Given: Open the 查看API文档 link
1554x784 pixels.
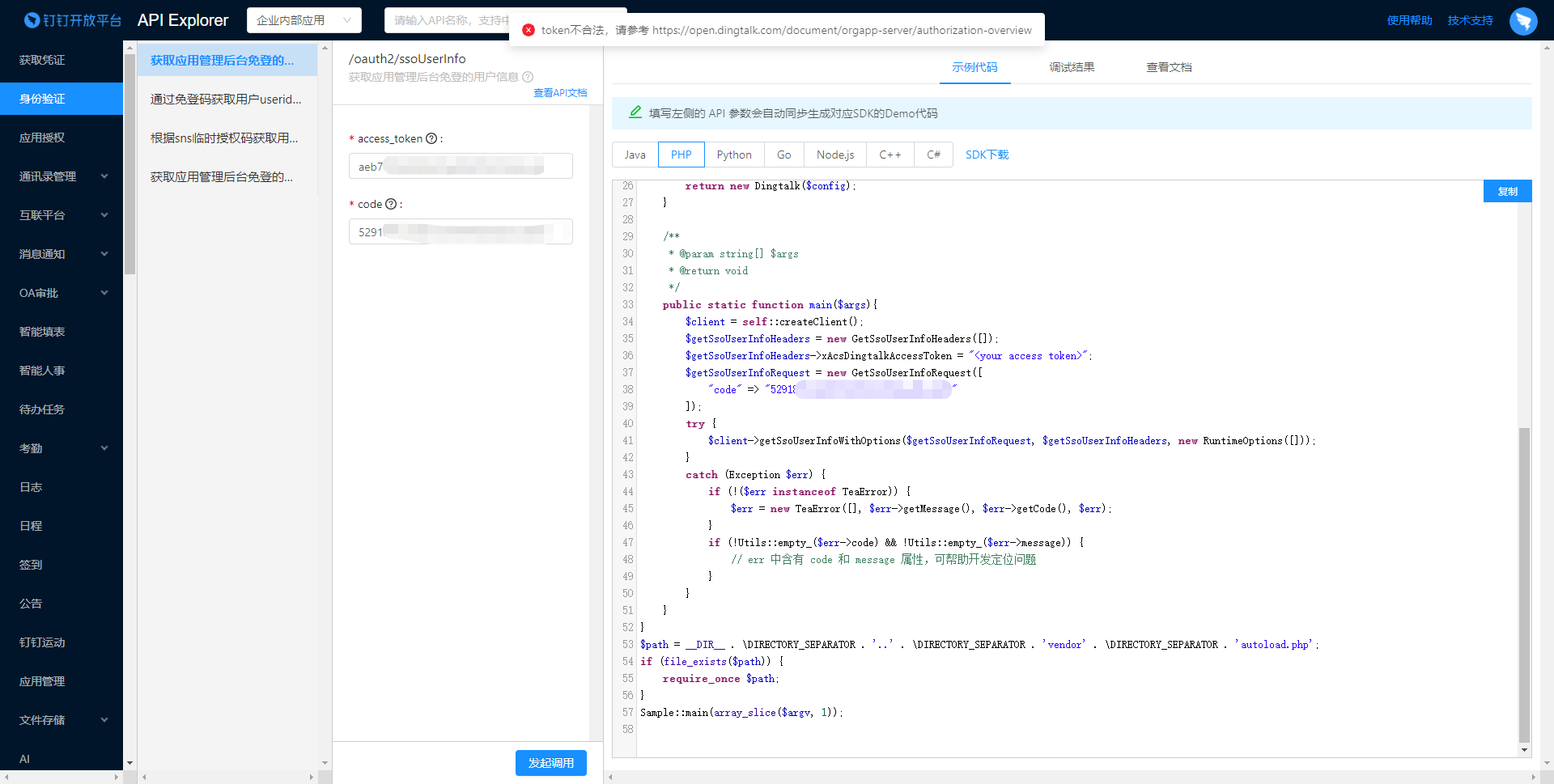Looking at the screenshot, I should click(560, 93).
